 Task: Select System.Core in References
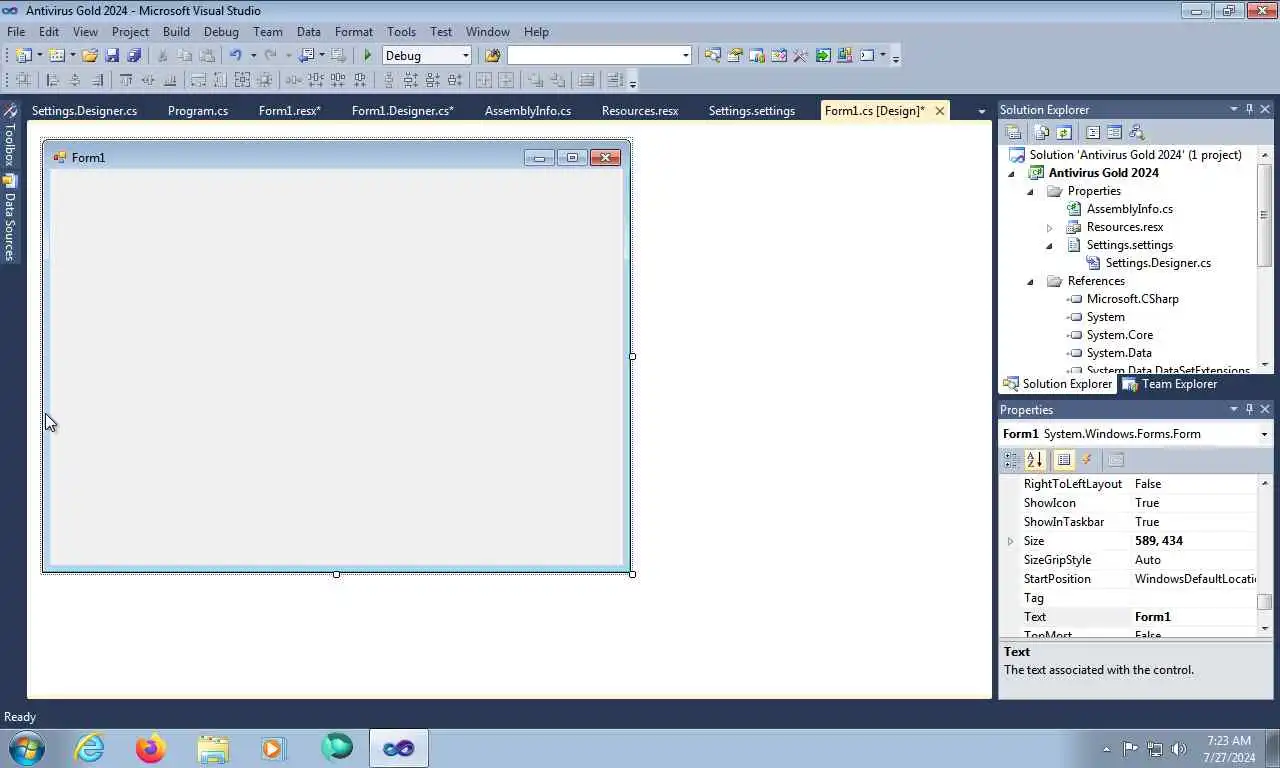pyautogui.click(x=1120, y=335)
